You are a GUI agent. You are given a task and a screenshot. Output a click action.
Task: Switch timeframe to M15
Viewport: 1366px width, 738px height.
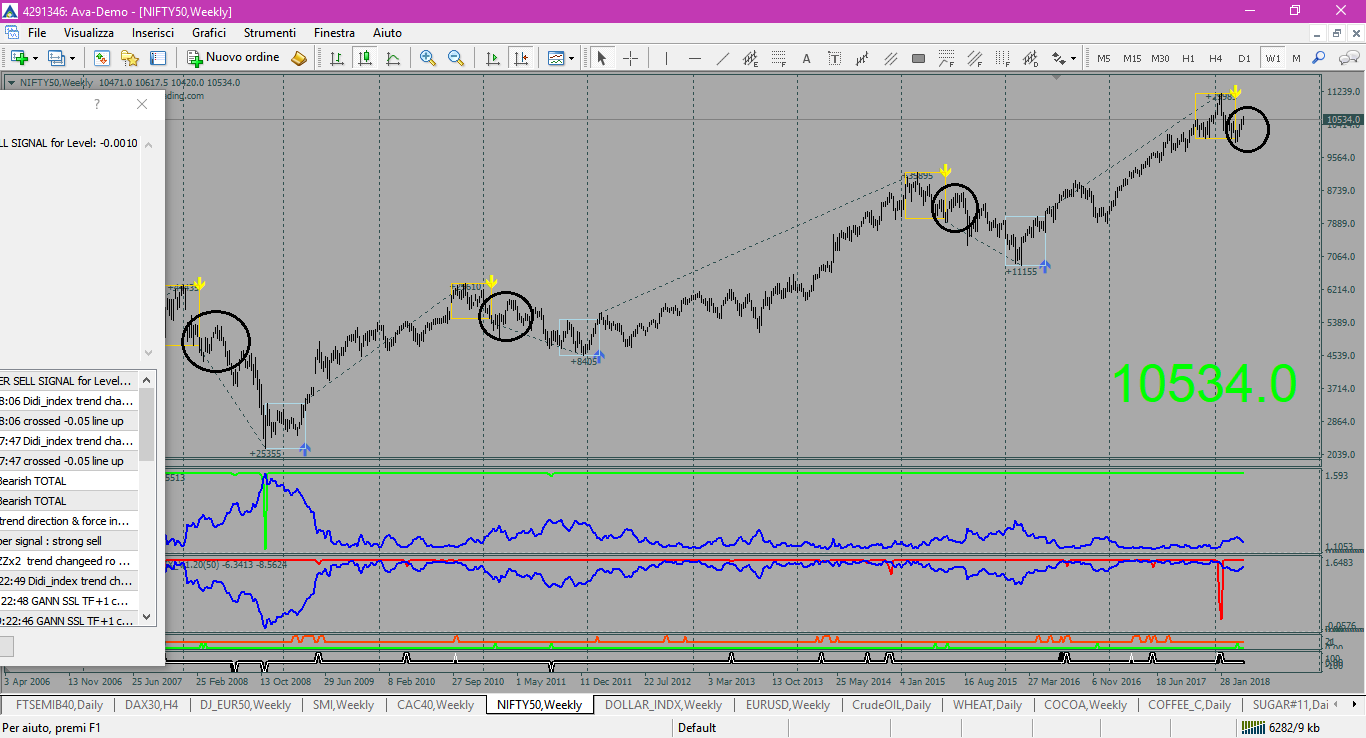[x=1132, y=58]
